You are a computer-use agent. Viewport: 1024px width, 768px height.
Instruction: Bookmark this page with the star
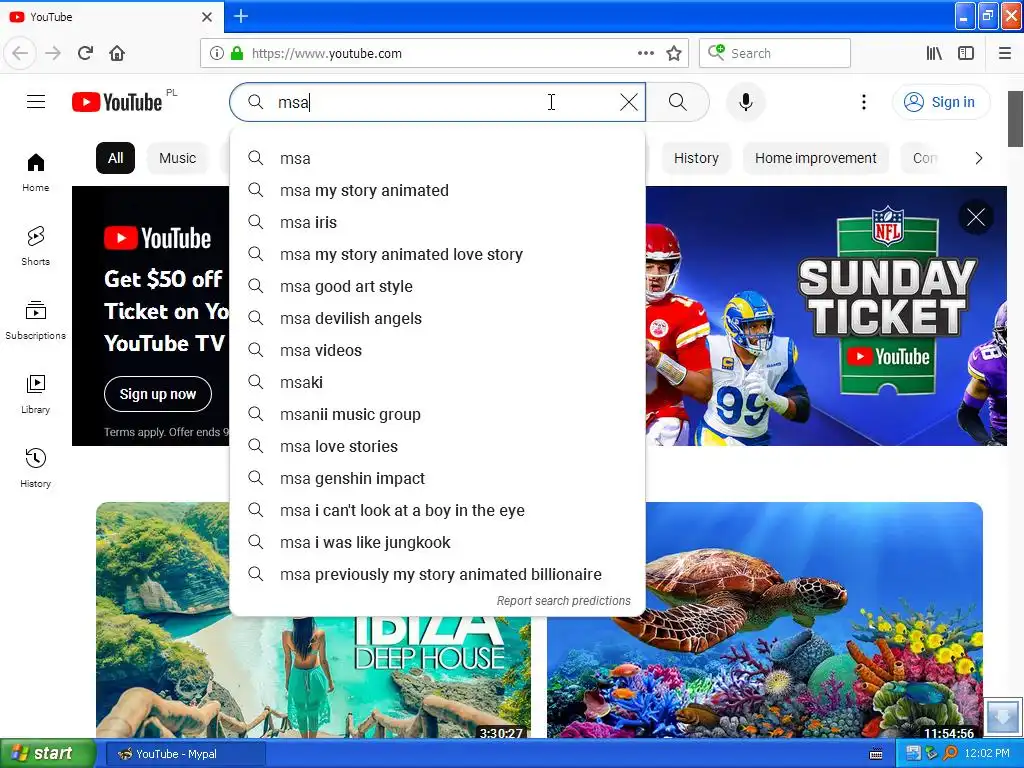(674, 53)
